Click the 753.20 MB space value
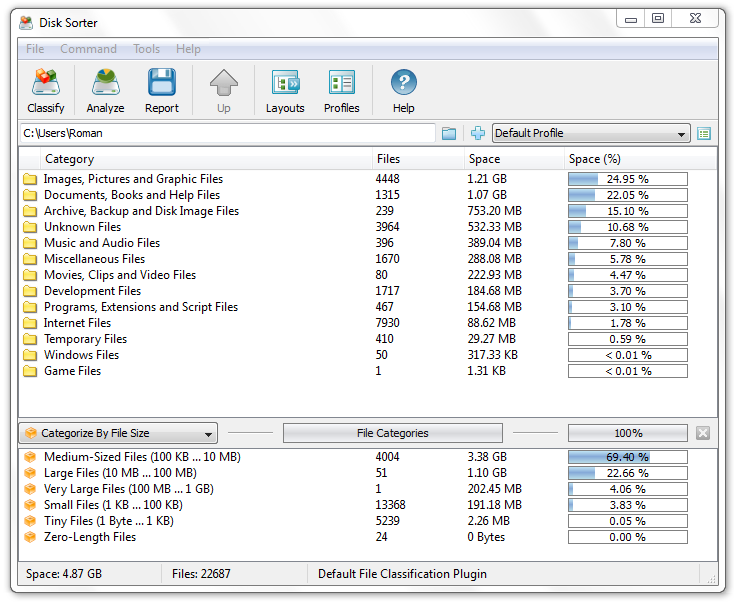Viewport: 734px width, 602px height. point(494,211)
